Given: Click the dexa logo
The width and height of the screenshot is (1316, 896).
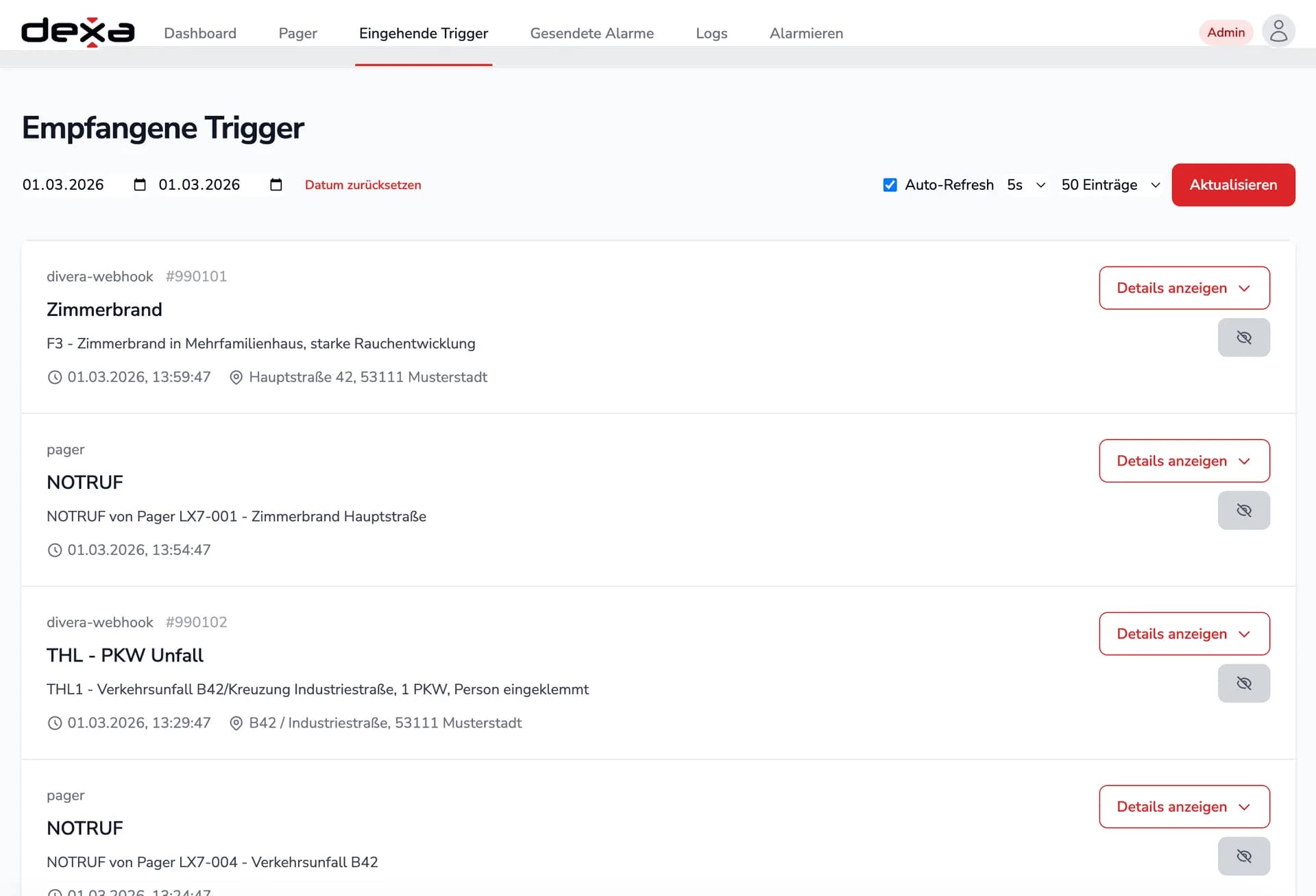Looking at the screenshot, I should (77, 32).
